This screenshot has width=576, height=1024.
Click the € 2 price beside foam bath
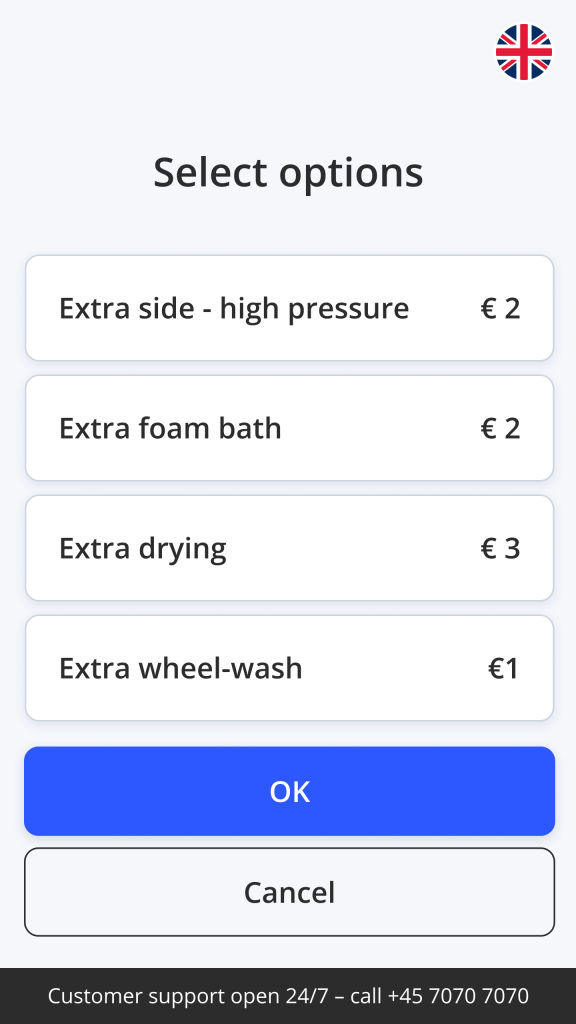500,428
